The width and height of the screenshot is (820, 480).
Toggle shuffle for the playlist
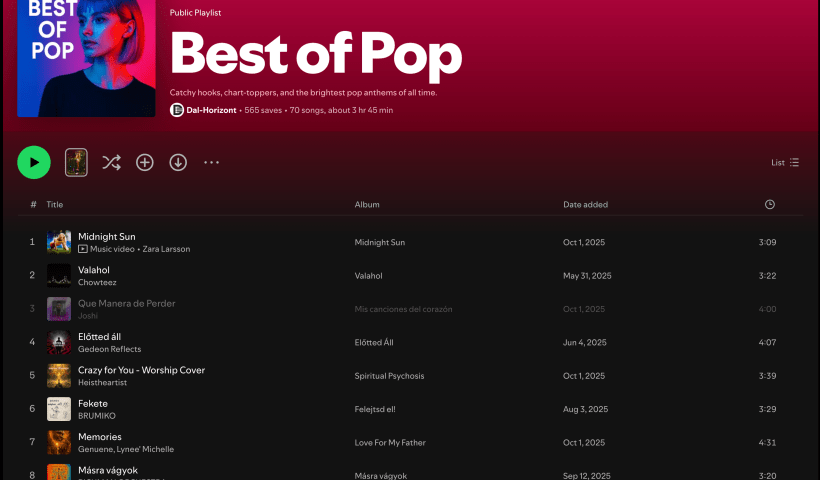pos(111,162)
